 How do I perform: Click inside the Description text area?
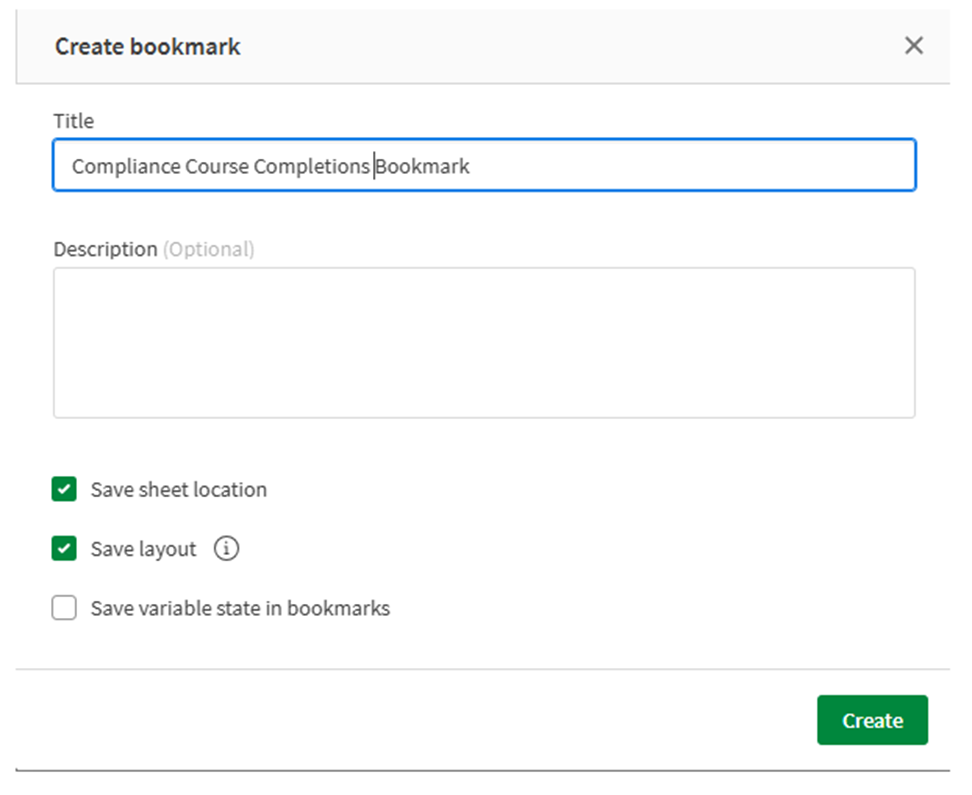[484, 342]
